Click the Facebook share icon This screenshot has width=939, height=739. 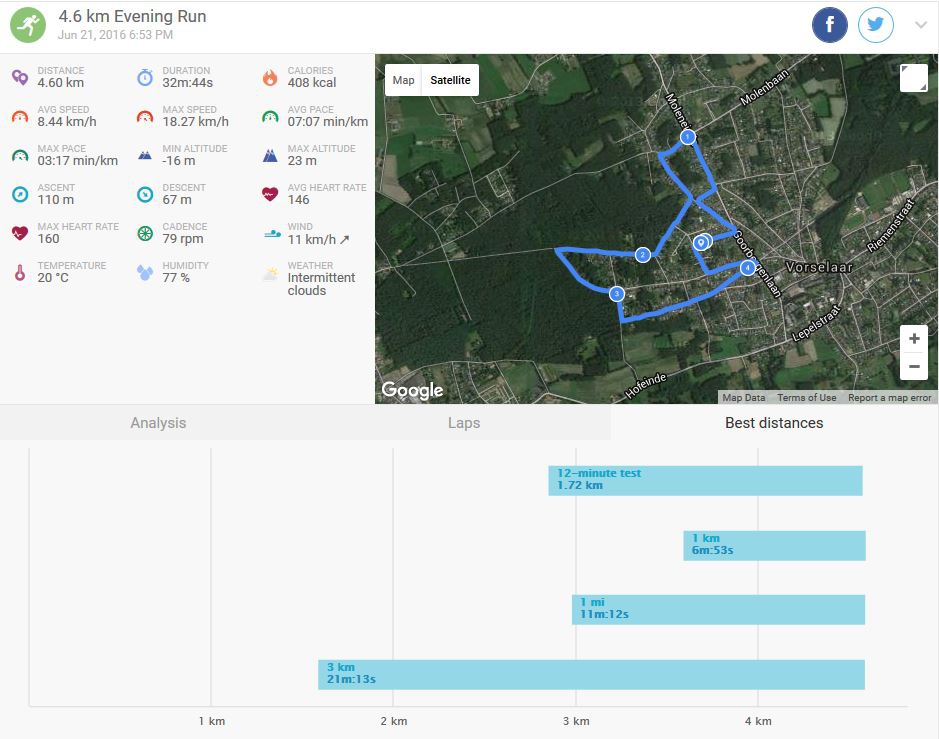(830, 25)
